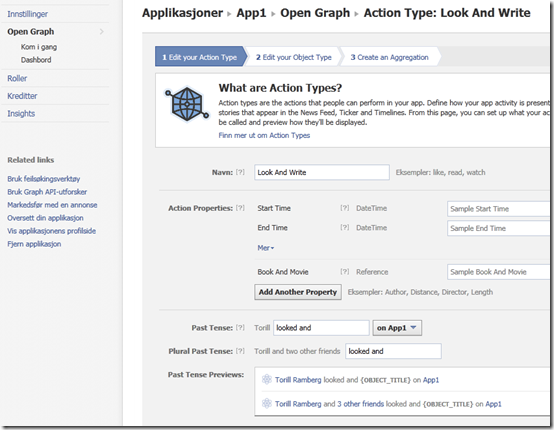The width and height of the screenshot is (554, 430).
Task: Expand the Mer properties dropdown
Action: [x=266, y=248]
